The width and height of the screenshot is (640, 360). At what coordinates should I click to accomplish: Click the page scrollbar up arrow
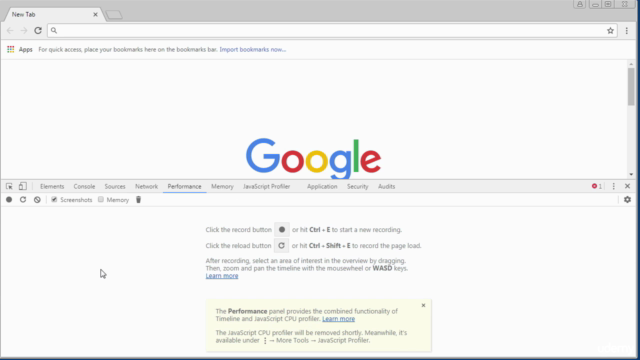(x=631, y=64)
